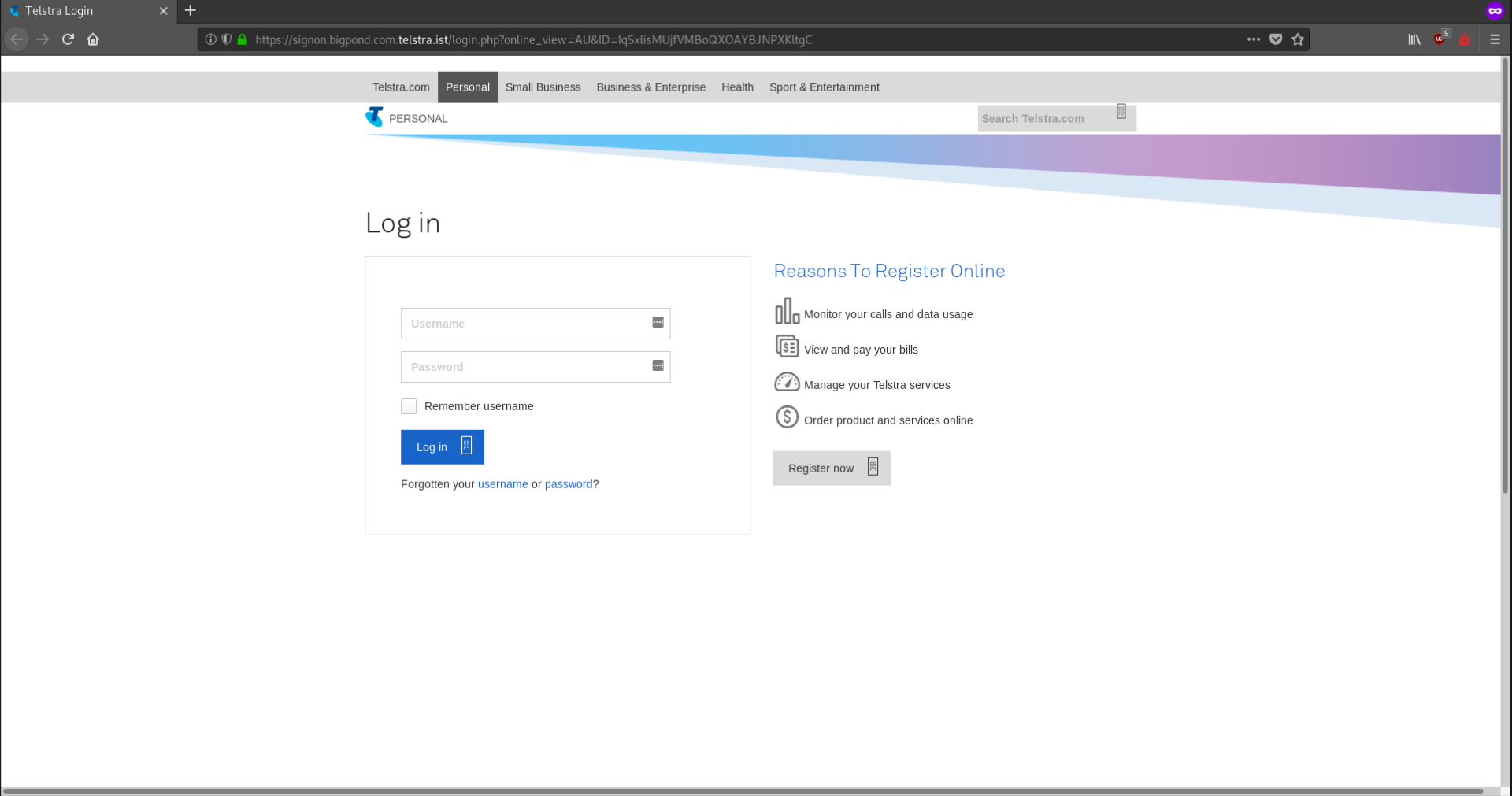Viewport: 1512px width, 796px height.
Task: Click the browser forward arrow
Action: [x=43, y=39]
